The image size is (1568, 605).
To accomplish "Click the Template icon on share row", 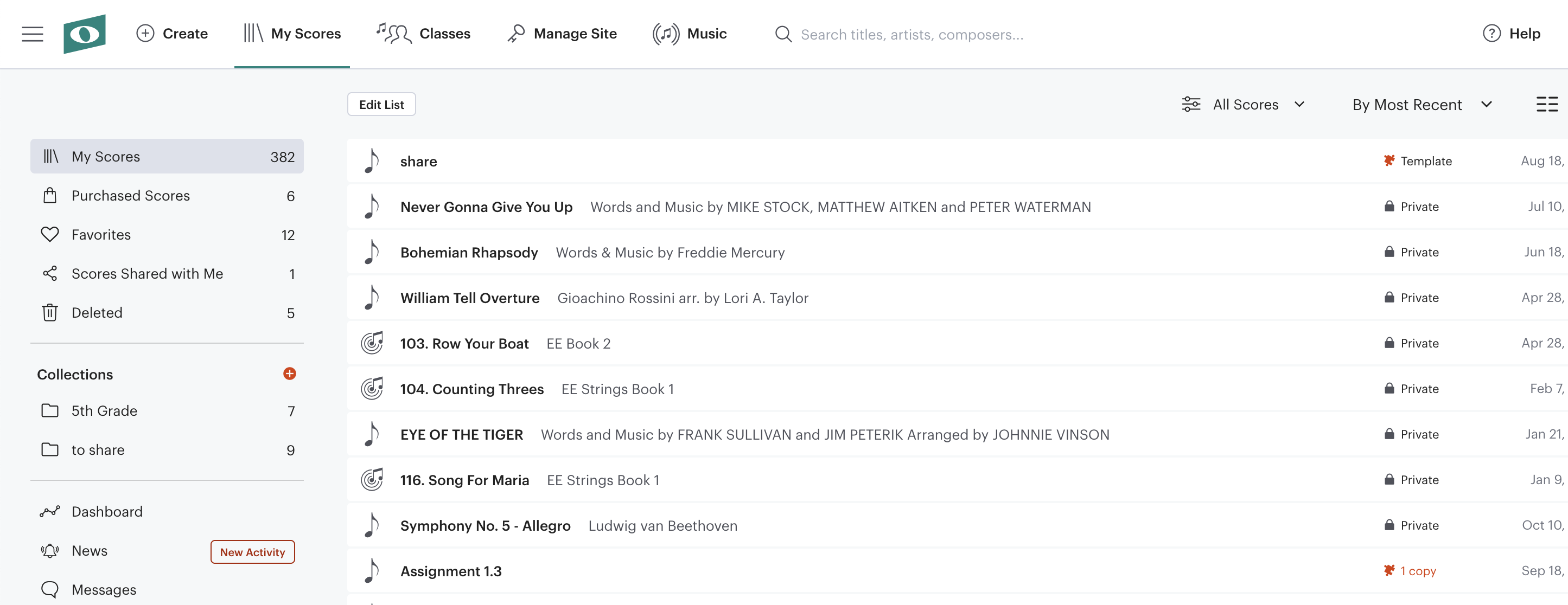I will tap(1389, 160).
